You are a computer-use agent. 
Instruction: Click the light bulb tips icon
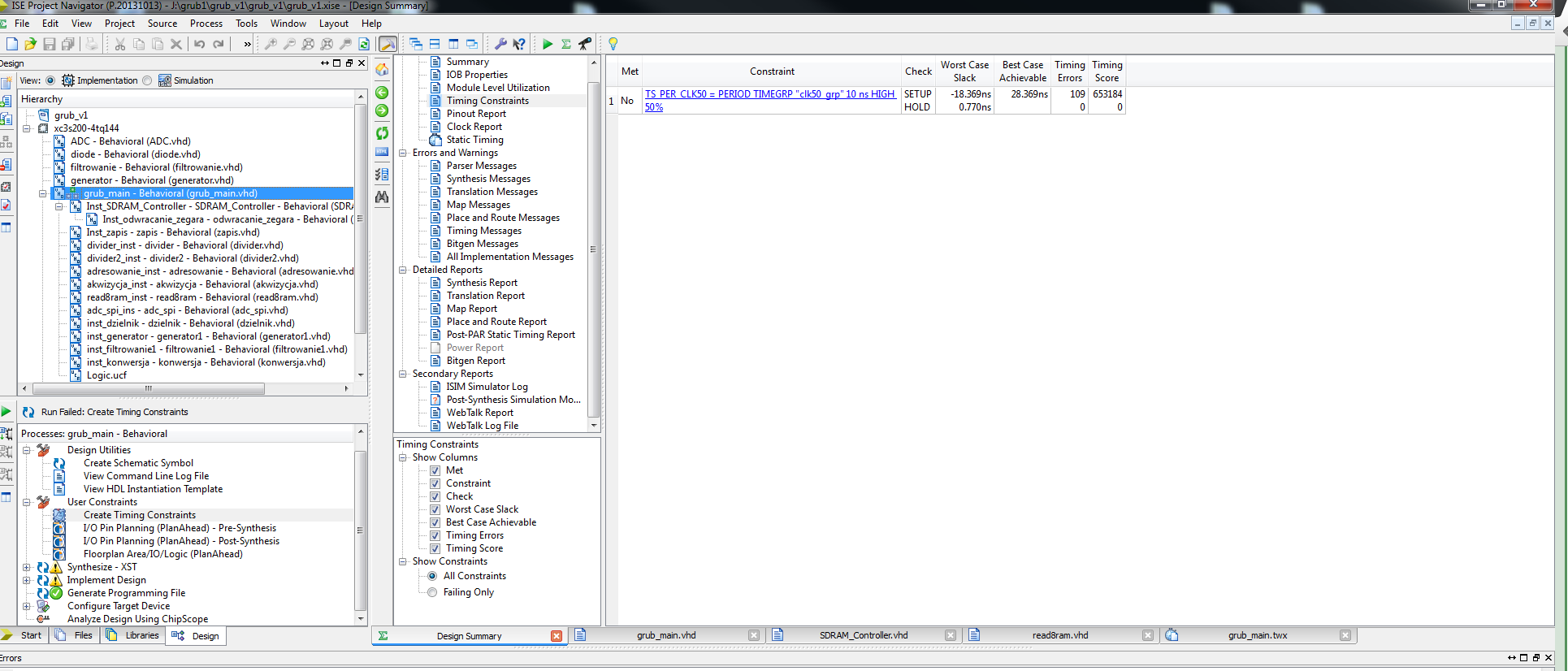tap(613, 44)
